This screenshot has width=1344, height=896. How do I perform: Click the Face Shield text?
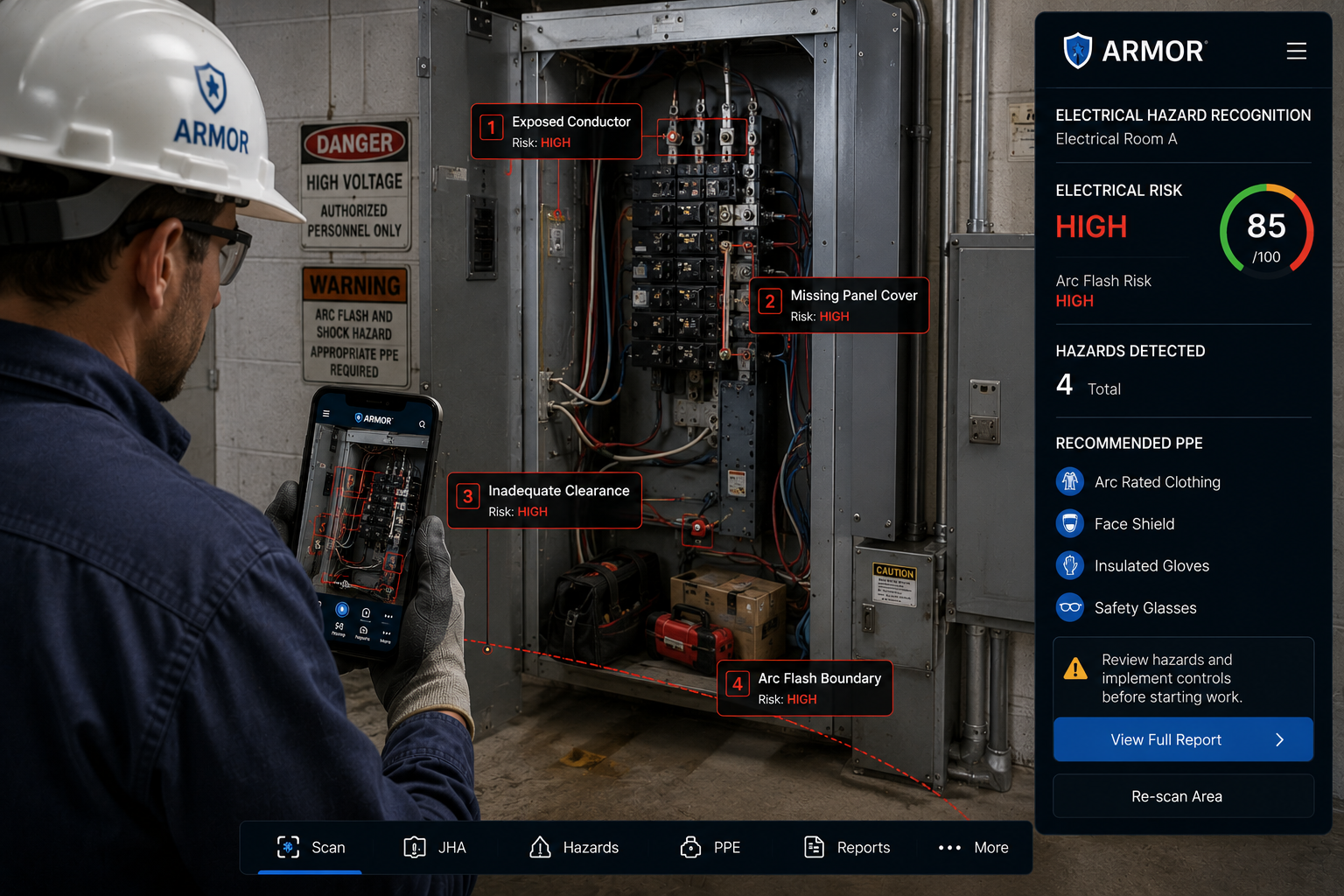1134,524
